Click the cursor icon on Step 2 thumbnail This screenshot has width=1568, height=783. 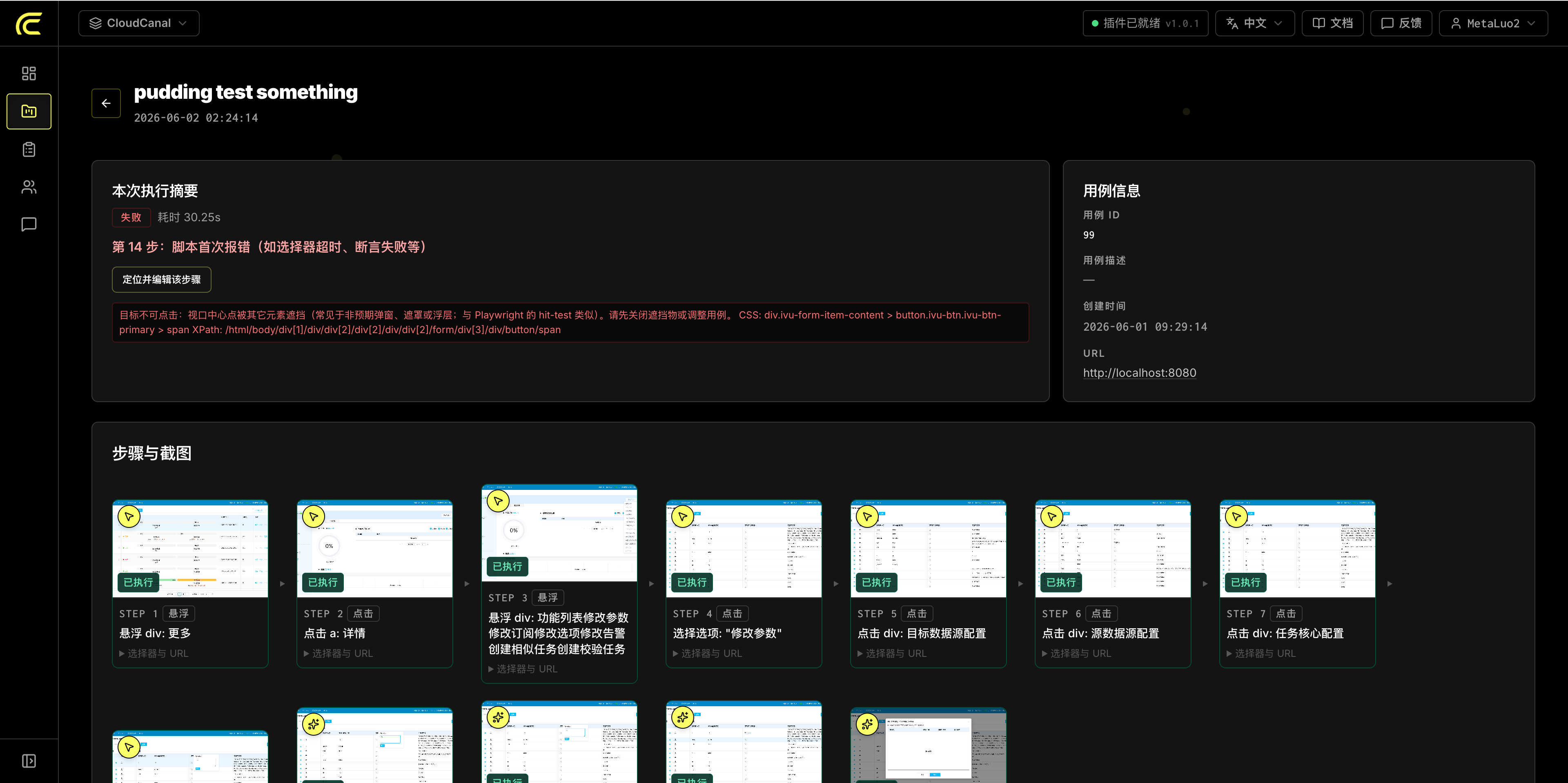(x=314, y=516)
